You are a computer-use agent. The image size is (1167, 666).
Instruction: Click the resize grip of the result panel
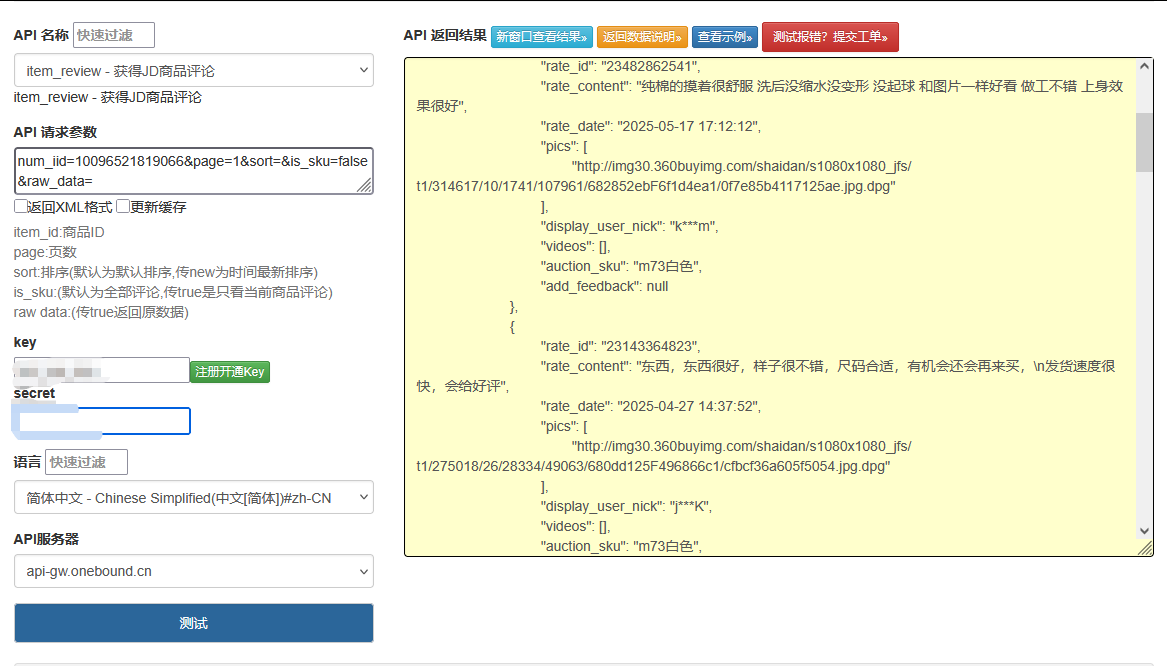(1146, 549)
